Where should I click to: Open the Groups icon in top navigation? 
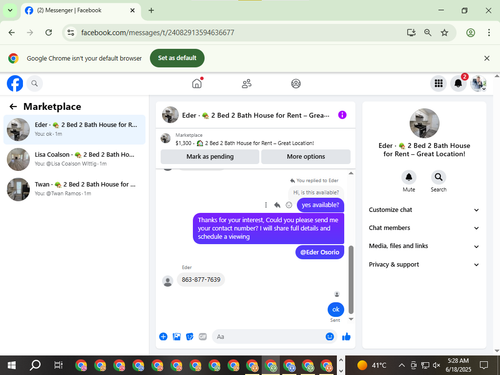coord(296,83)
